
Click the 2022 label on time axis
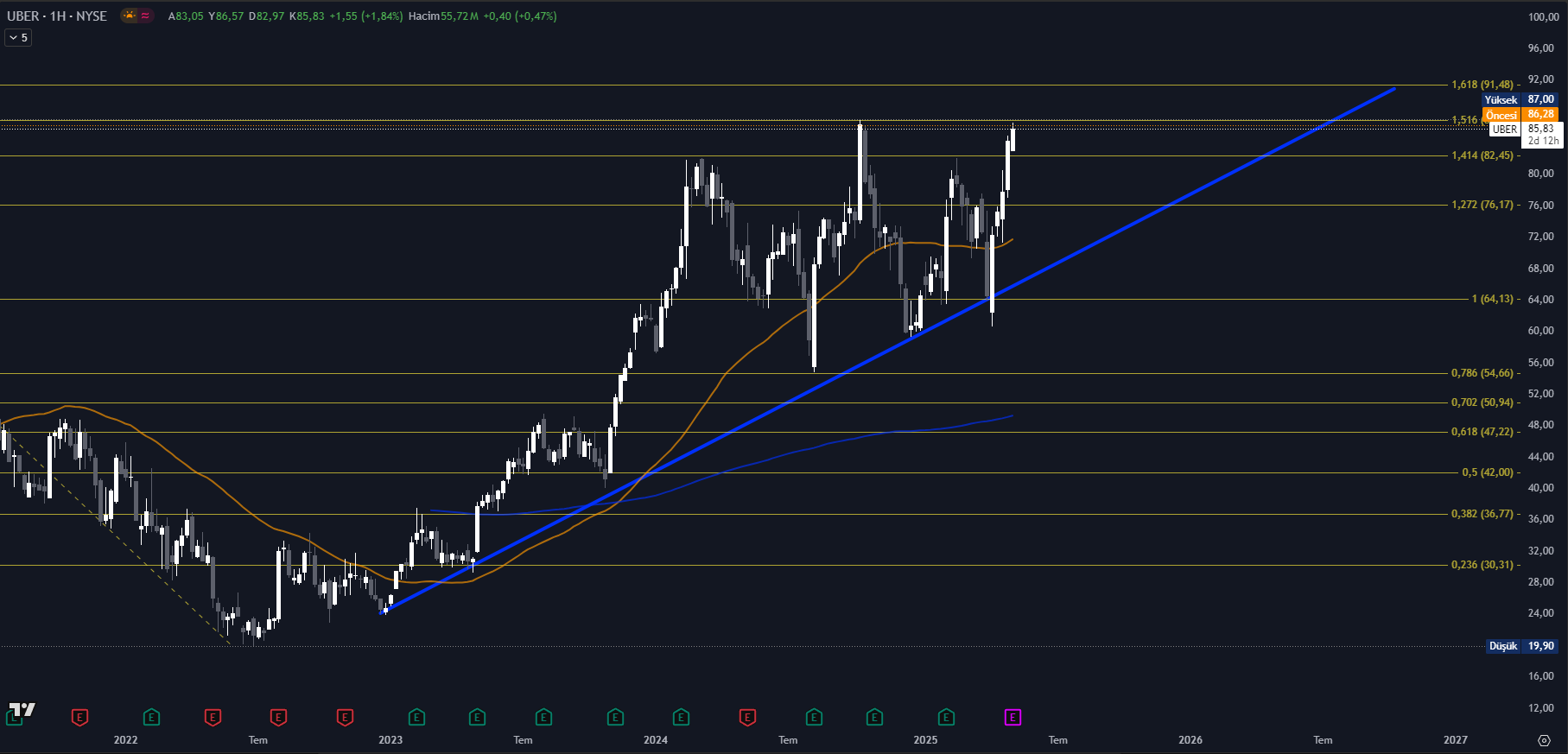coord(125,740)
